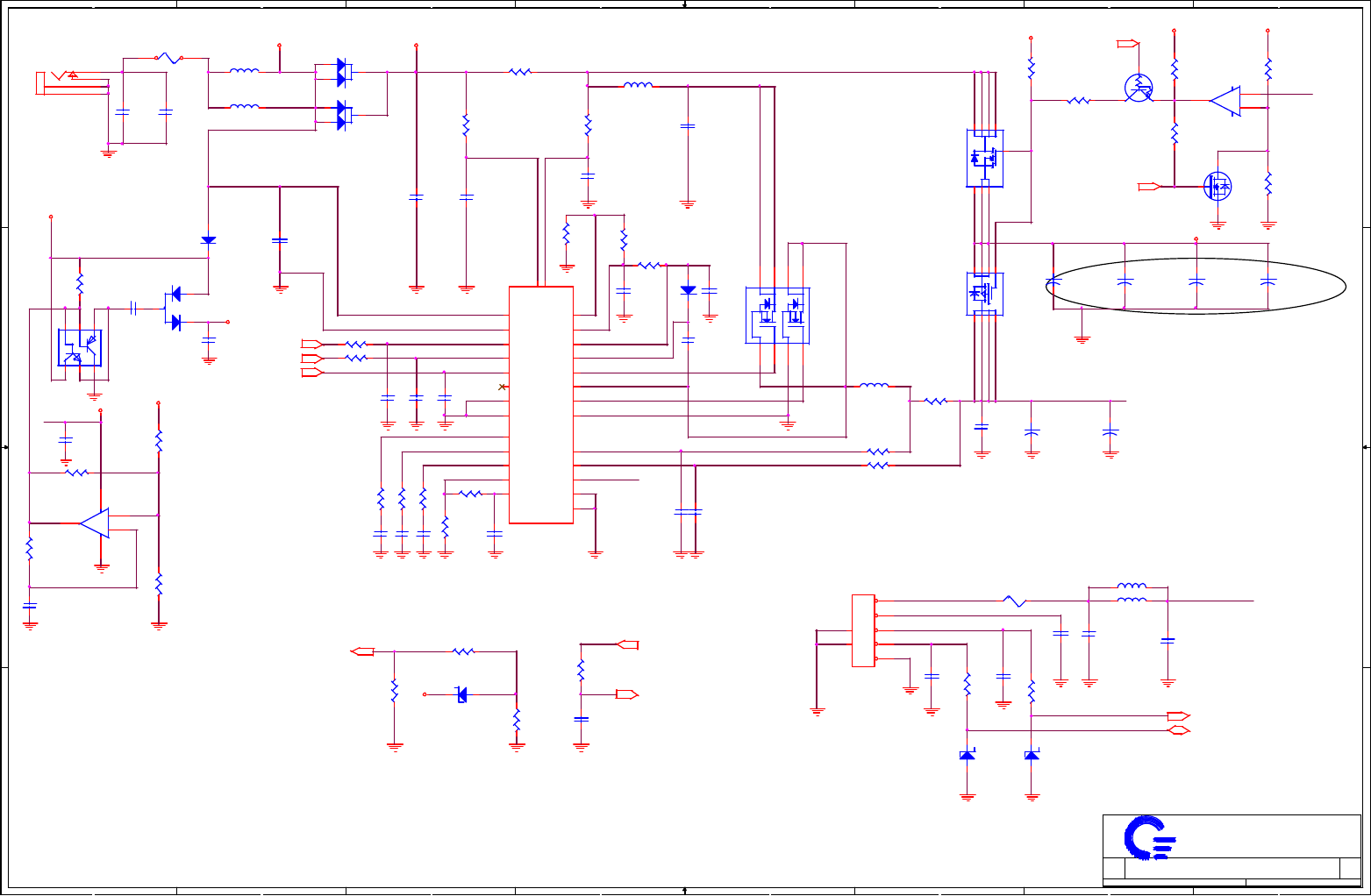Select the NPN transistor circle symbol
The width and height of the screenshot is (1371, 896).
pyautogui.click(x=1139, y=88)
